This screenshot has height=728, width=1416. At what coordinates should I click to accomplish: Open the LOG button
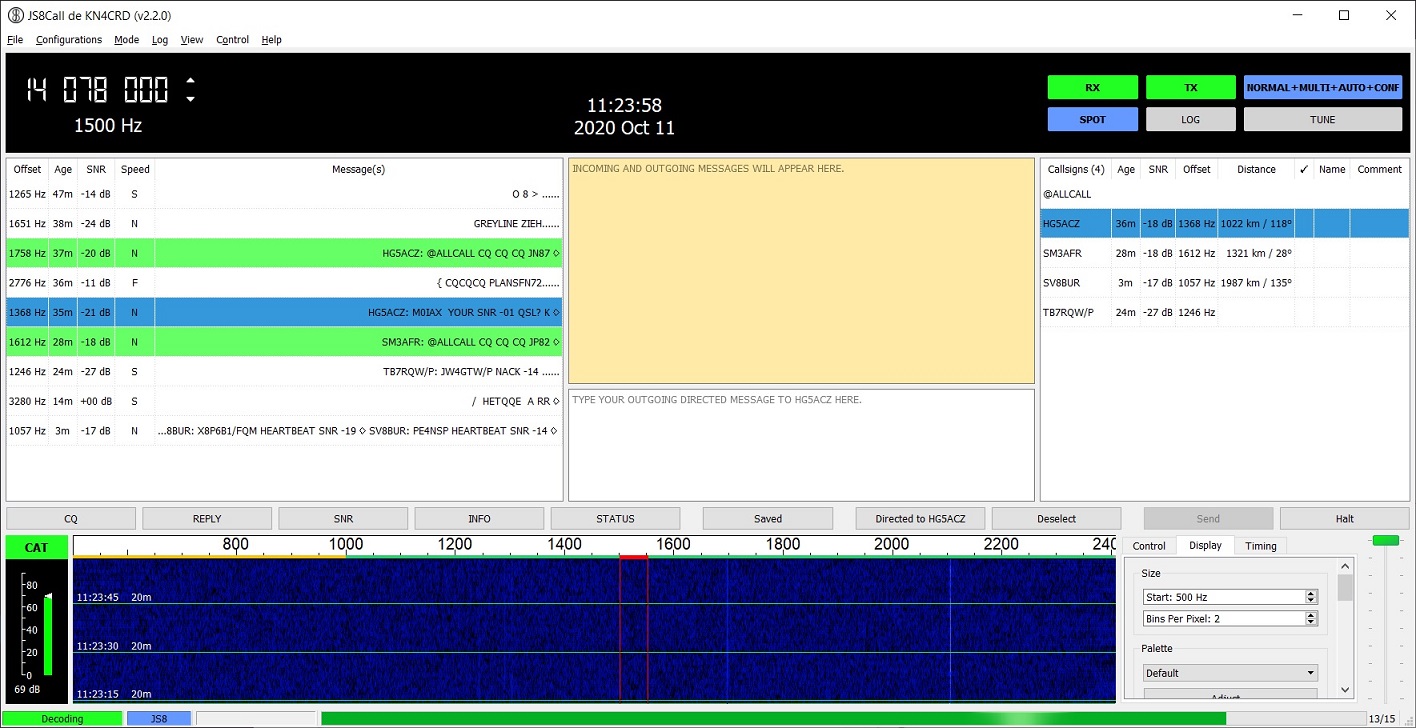(x=1190, y=119)
